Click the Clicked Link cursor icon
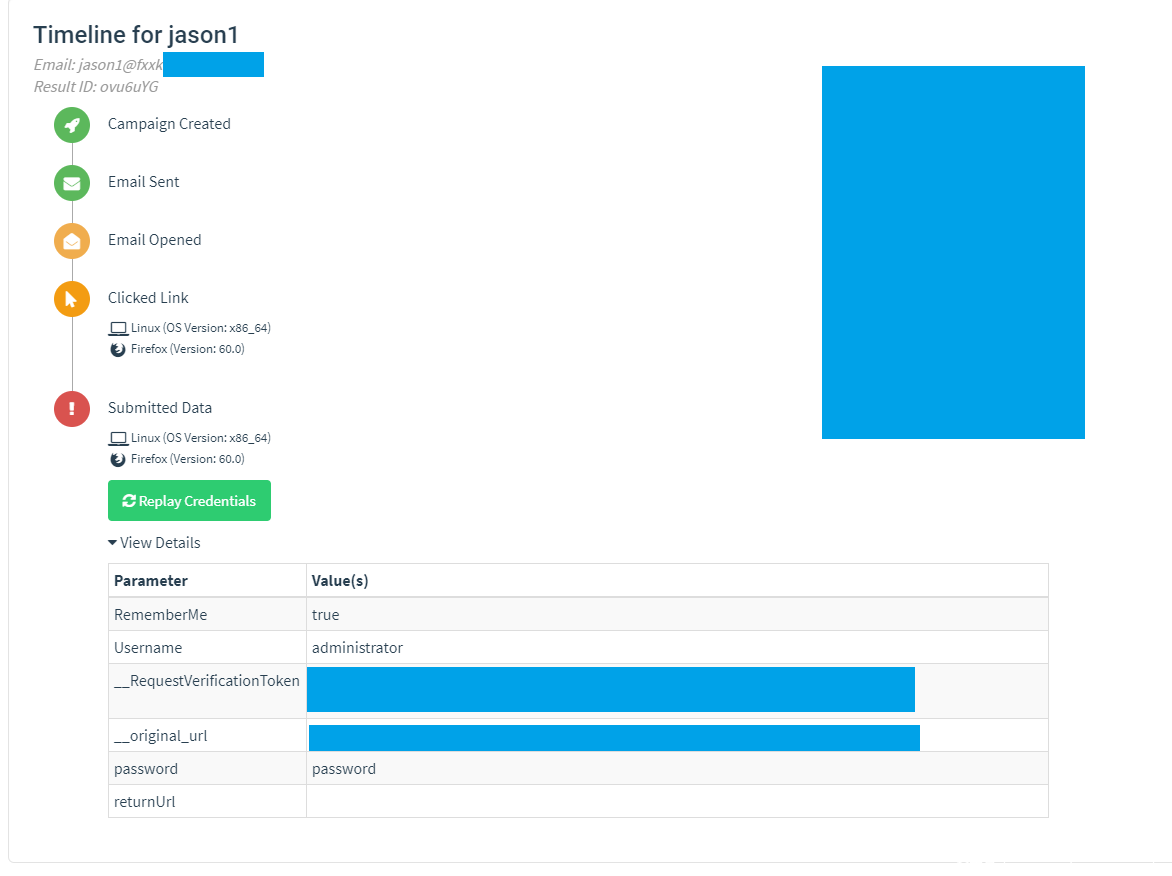1172x876 pixels. click(72, 299)
